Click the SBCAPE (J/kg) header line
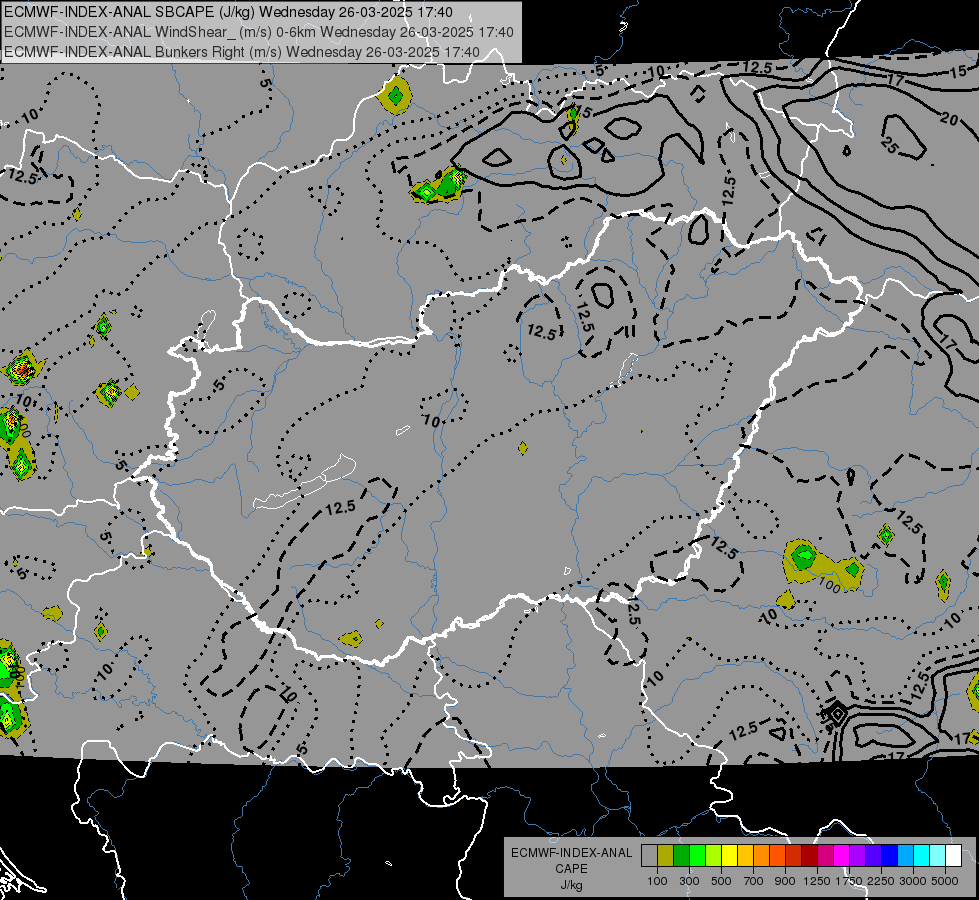This screenshot has width=979, height=900. (x=229, y=12)
